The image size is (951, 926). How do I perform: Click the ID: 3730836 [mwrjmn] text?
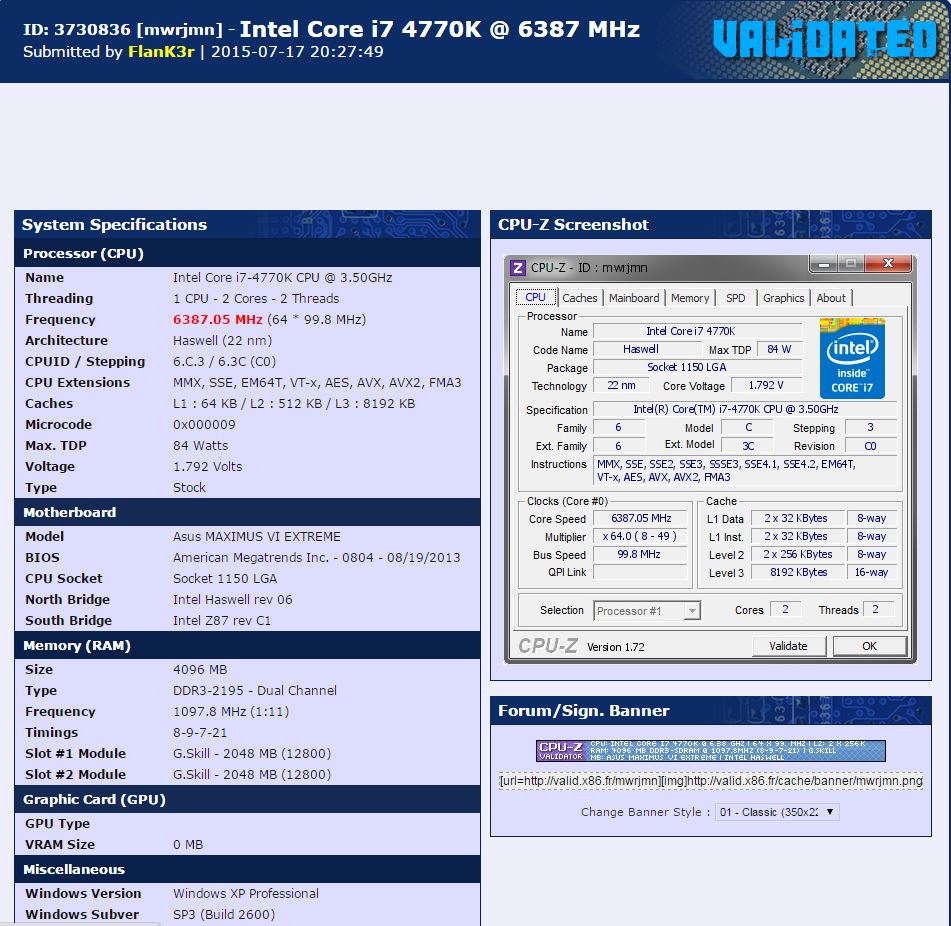123,29
